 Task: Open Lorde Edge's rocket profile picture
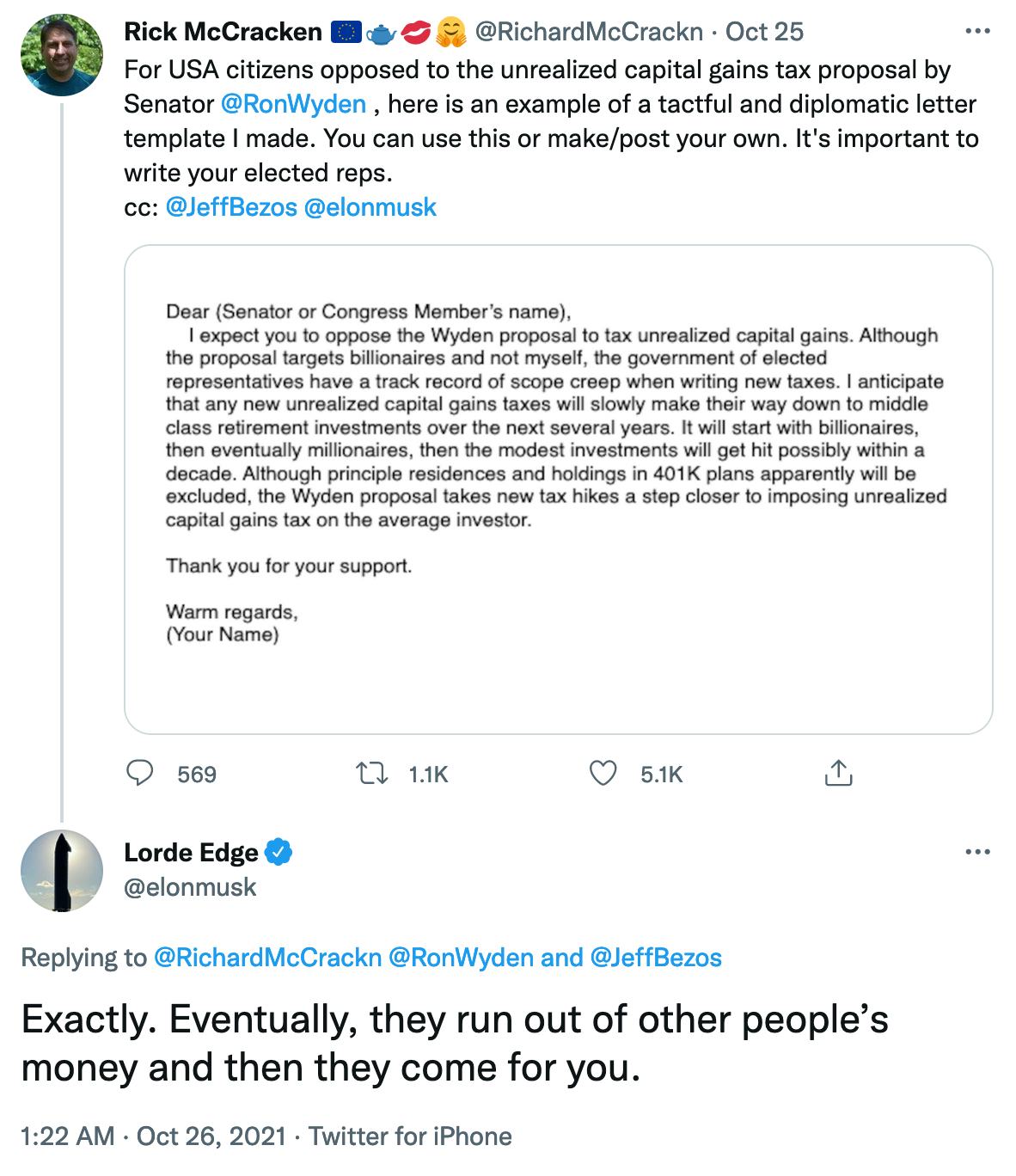tap(61, 870)
